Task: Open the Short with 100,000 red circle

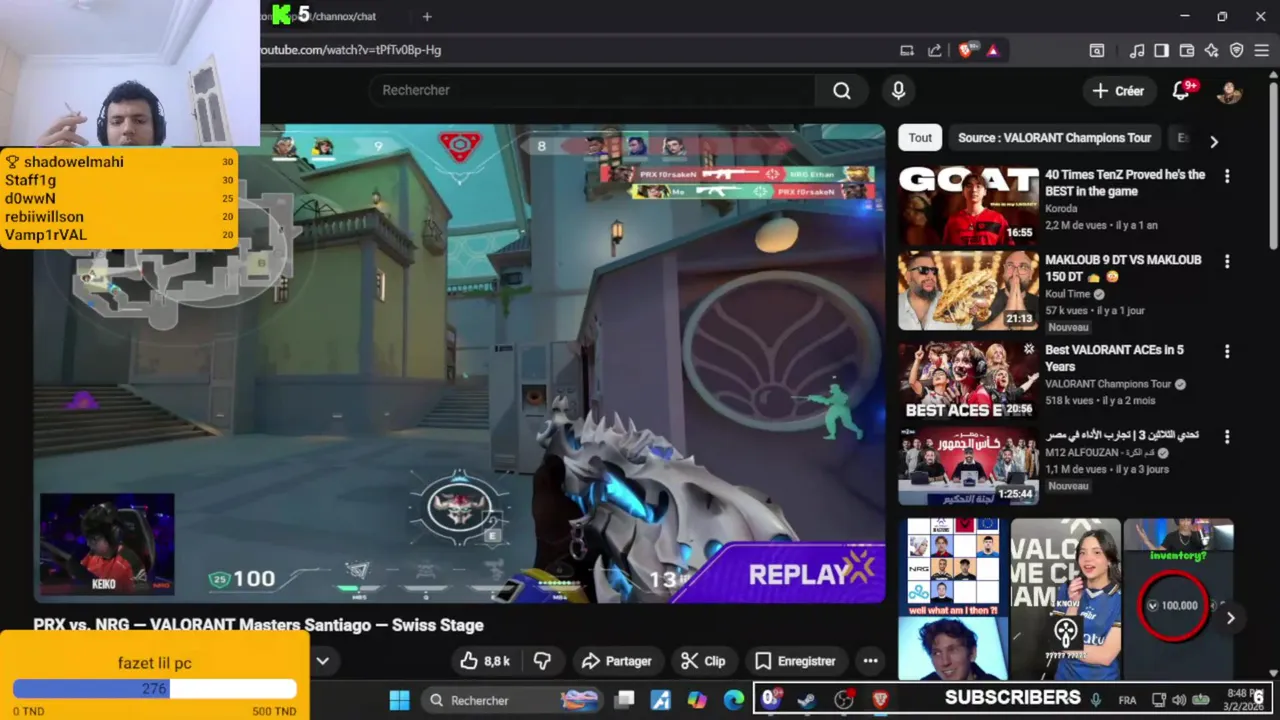Action: [1178, 598]
